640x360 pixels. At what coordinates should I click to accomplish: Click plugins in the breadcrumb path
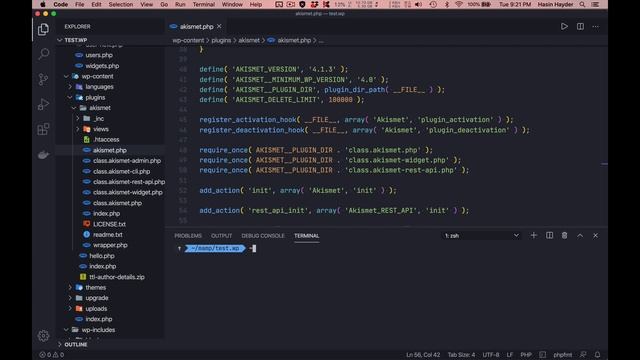[x=221, y=40]
